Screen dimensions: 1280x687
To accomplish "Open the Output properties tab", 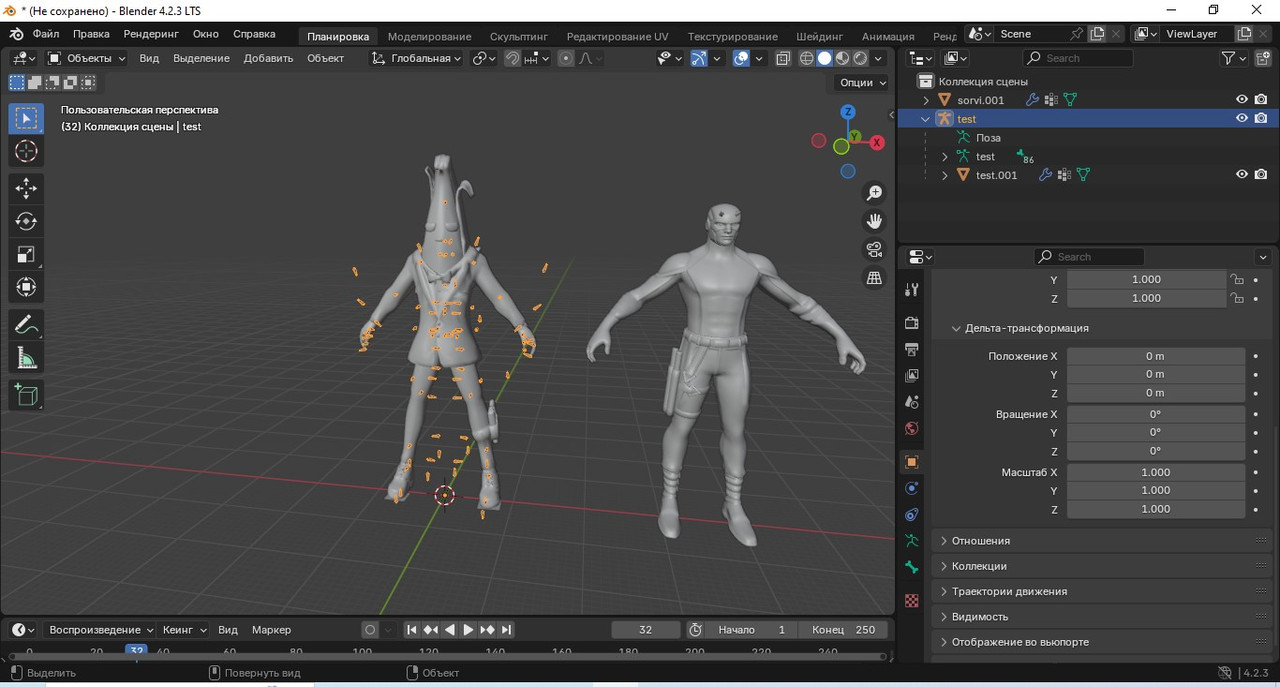I will tap(911, 349).
